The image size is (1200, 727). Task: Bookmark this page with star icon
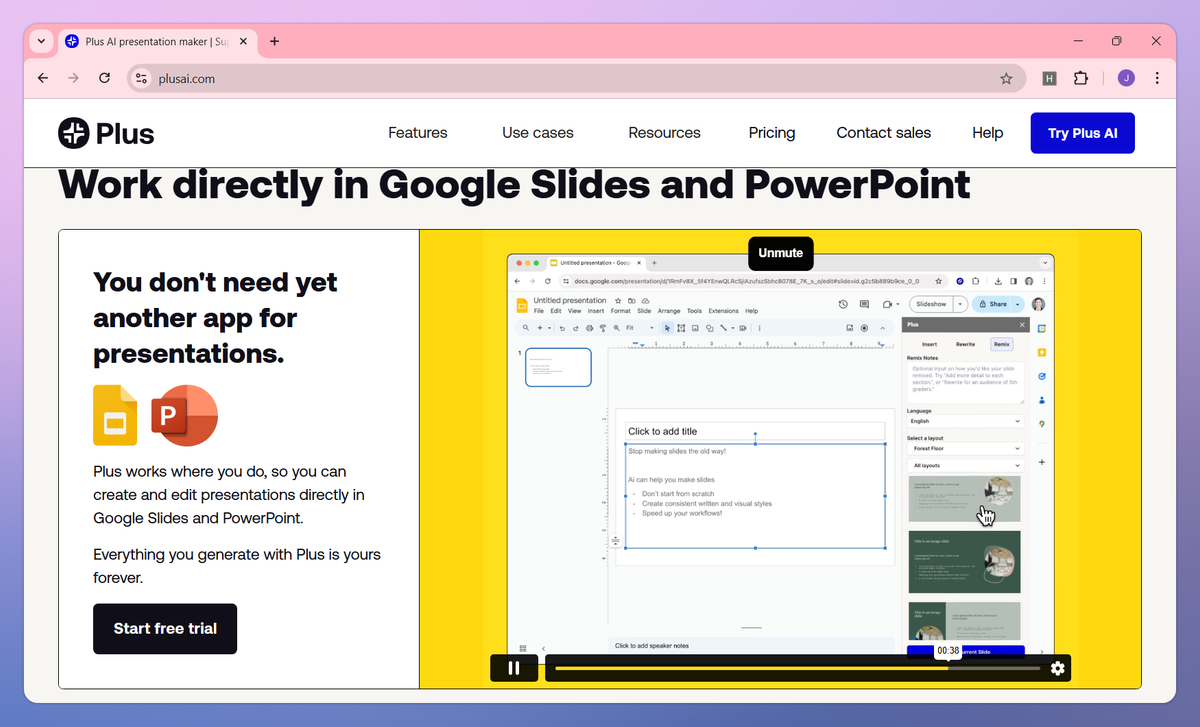1006,78
